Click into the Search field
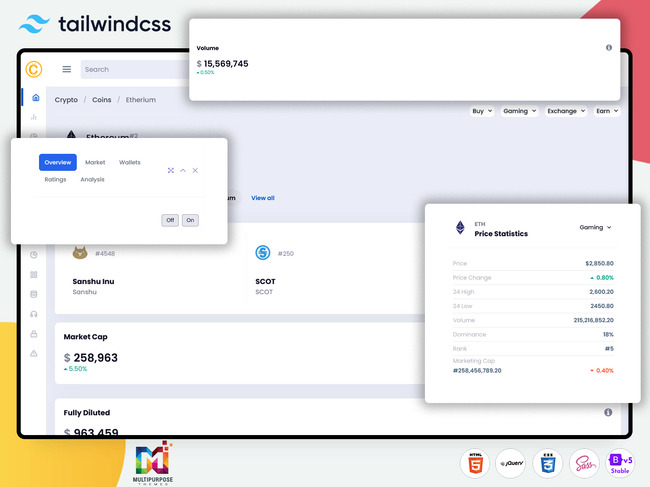The image size is (650, 487). [135, 69]
